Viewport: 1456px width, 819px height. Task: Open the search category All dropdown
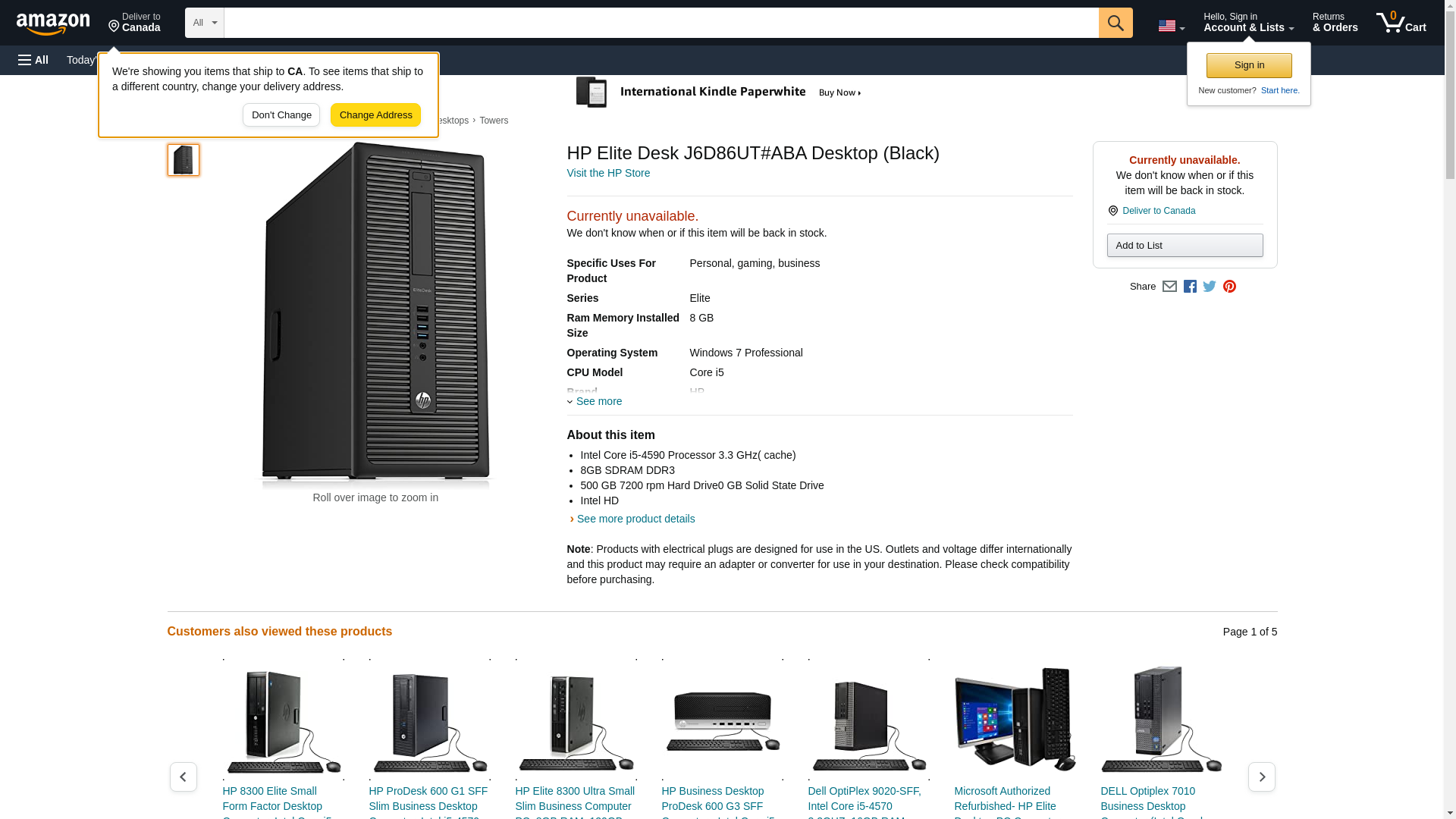204,23
